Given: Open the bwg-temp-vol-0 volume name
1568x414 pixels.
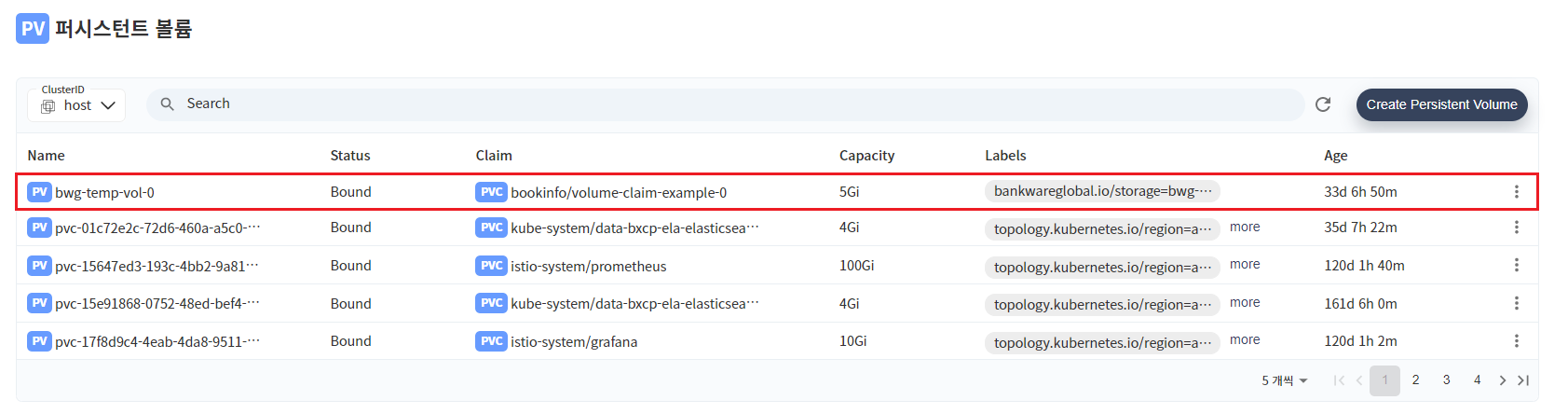Looking at the screenshot, I should click(x=104, y=193).
